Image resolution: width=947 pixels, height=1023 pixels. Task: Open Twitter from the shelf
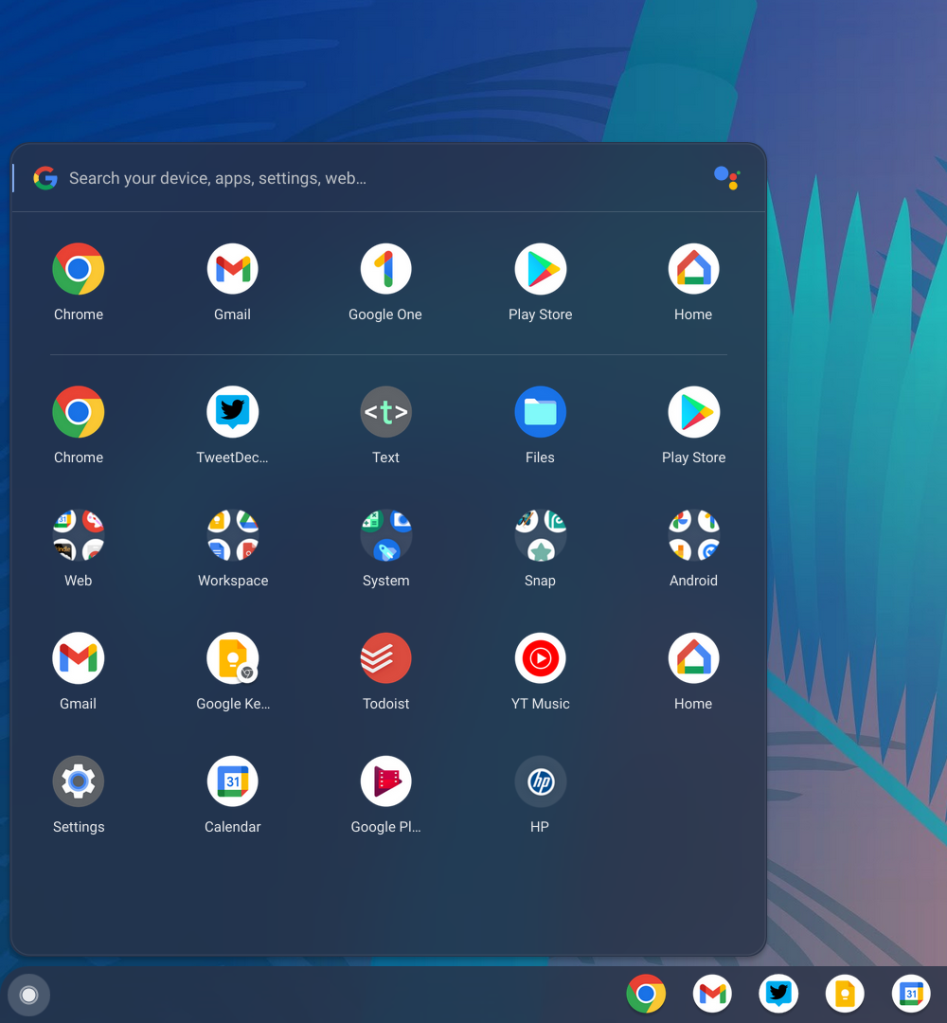point(778,993)
